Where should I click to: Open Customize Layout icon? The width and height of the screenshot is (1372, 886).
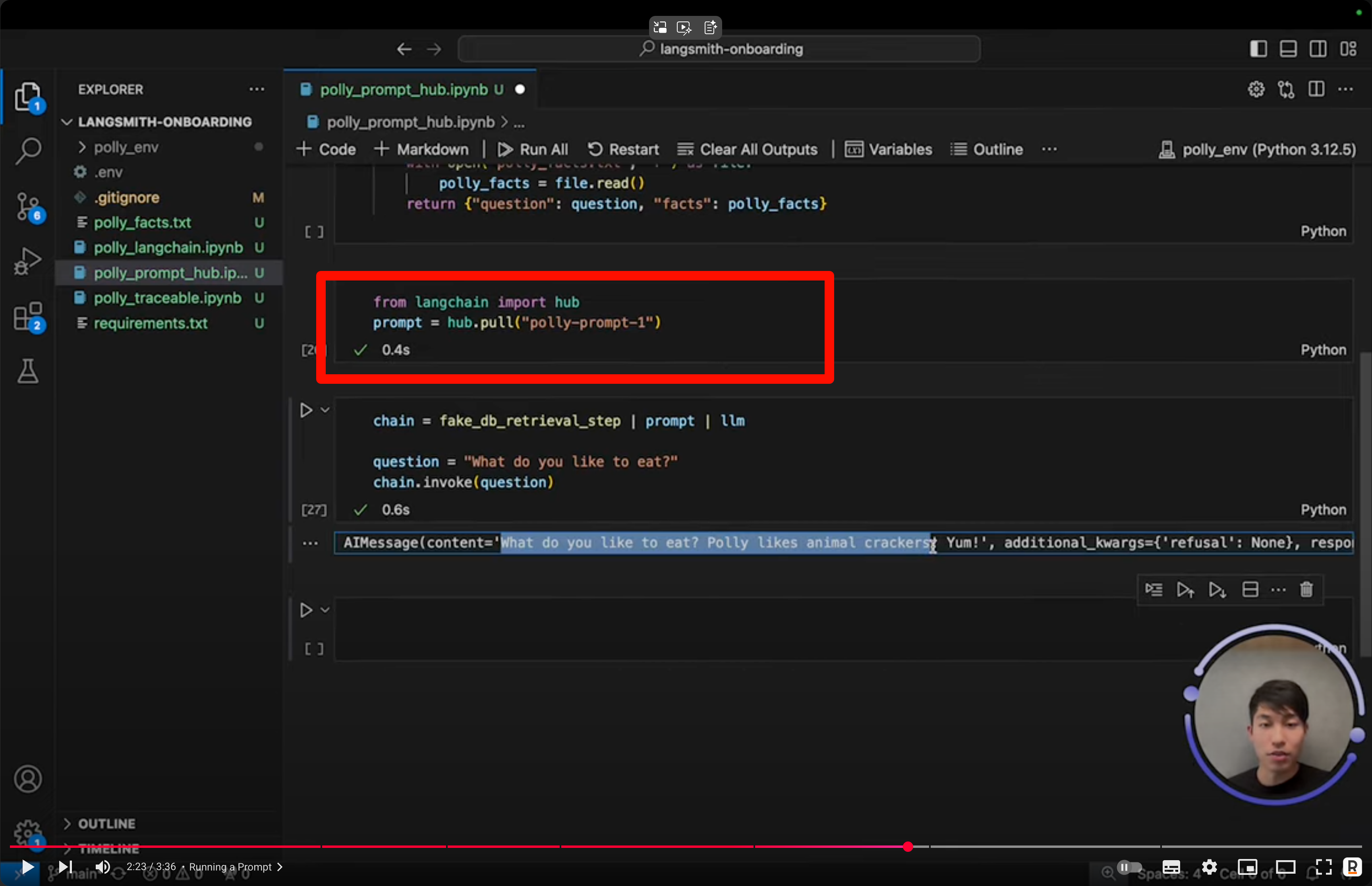(x=1349, y=49)
